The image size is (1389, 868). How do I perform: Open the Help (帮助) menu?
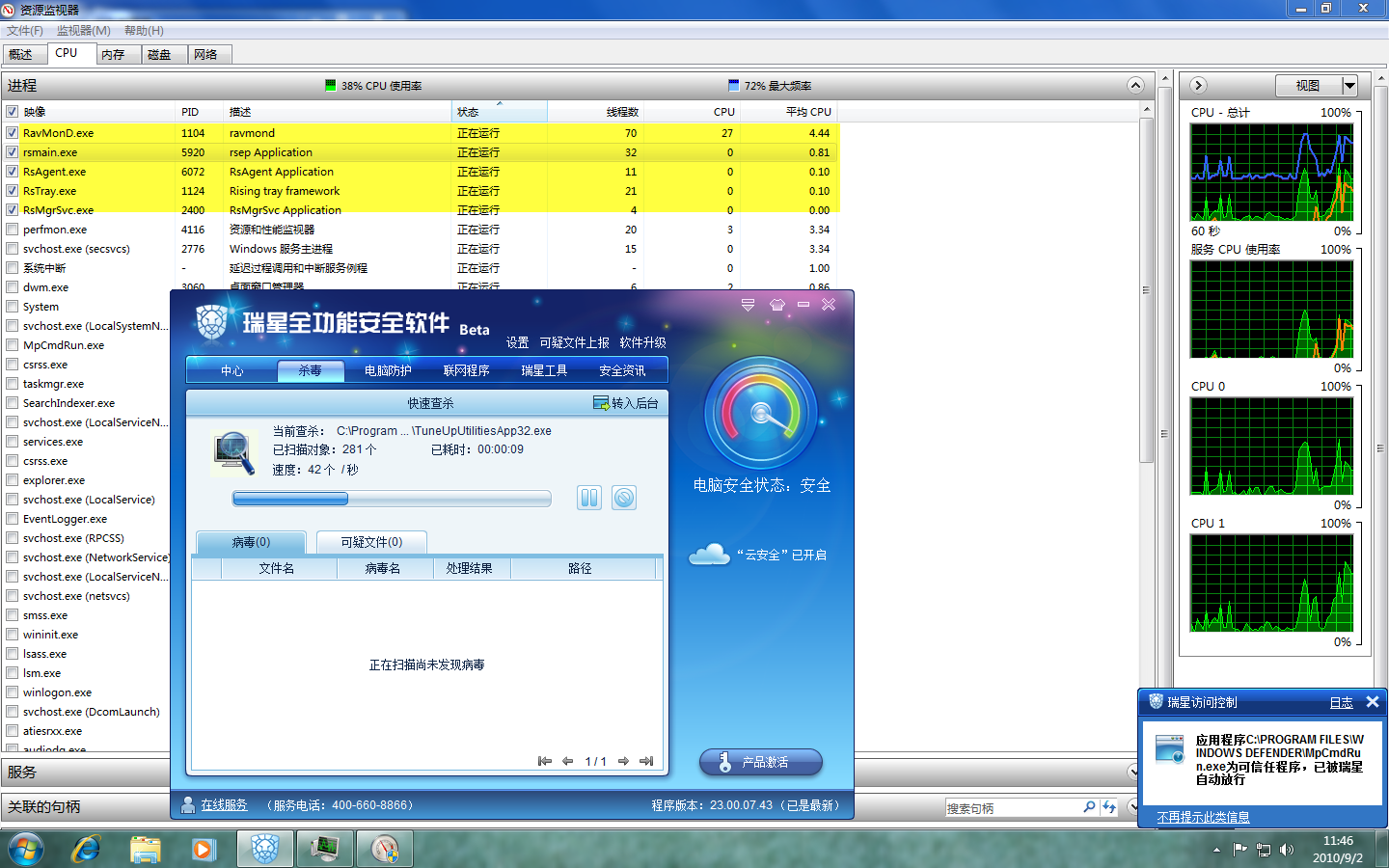(144, 31)
